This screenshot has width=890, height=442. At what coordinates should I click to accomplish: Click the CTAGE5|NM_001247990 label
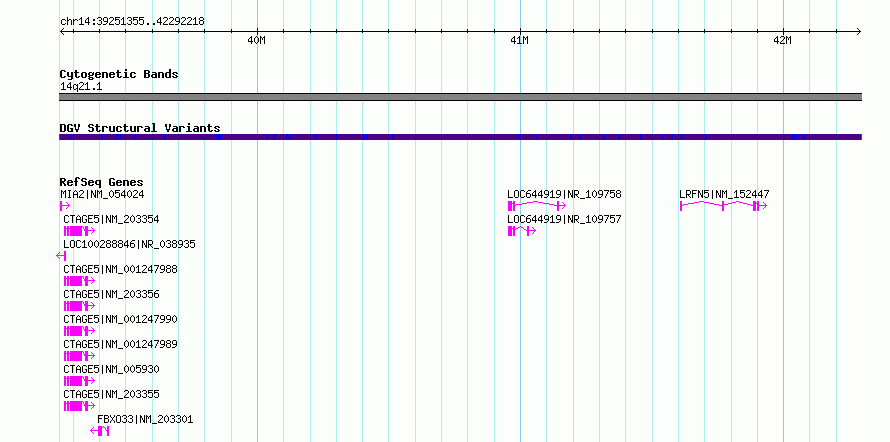pos(120,319)
